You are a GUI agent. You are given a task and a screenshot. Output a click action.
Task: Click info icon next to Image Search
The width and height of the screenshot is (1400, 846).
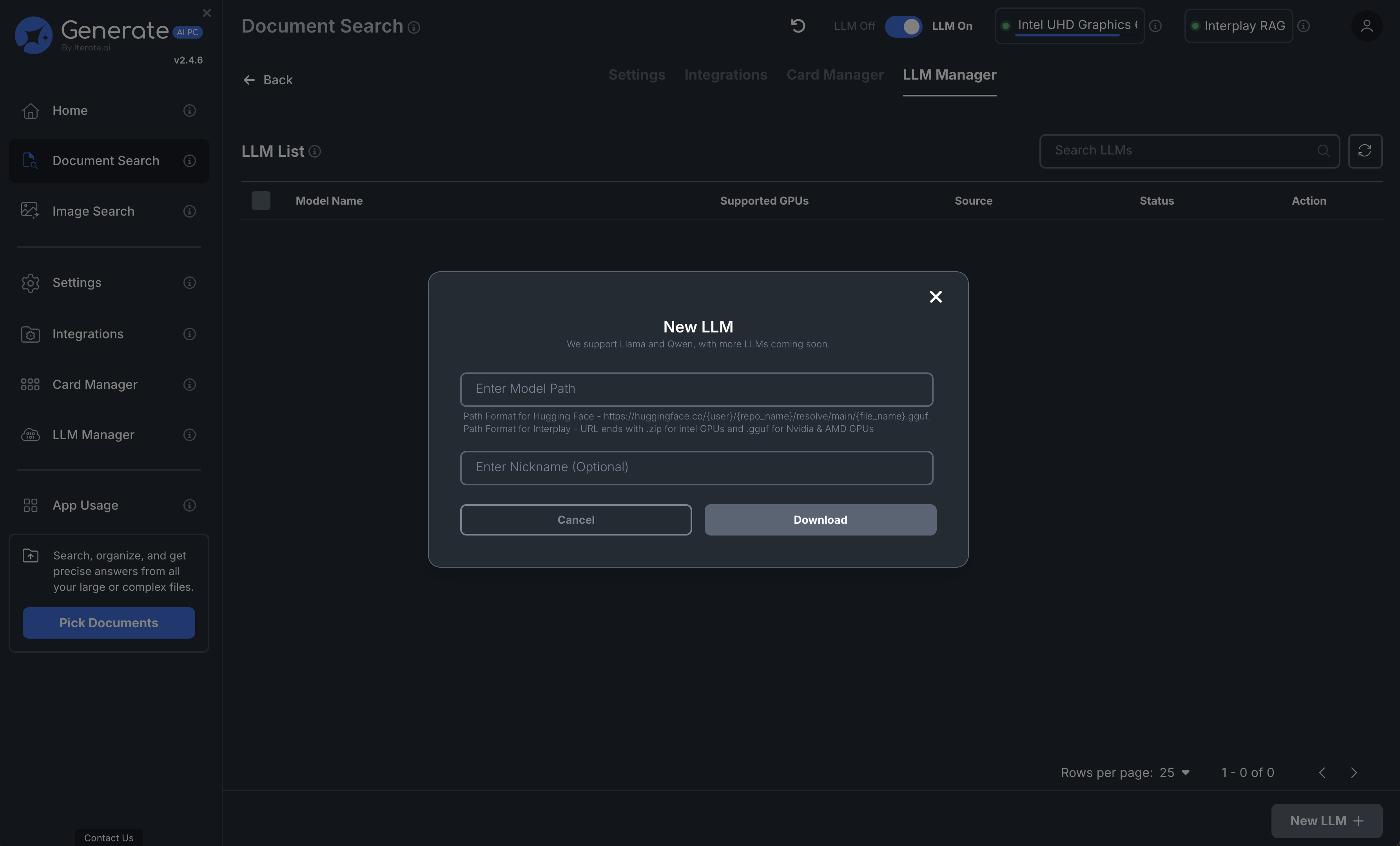[x=190, y=211]
